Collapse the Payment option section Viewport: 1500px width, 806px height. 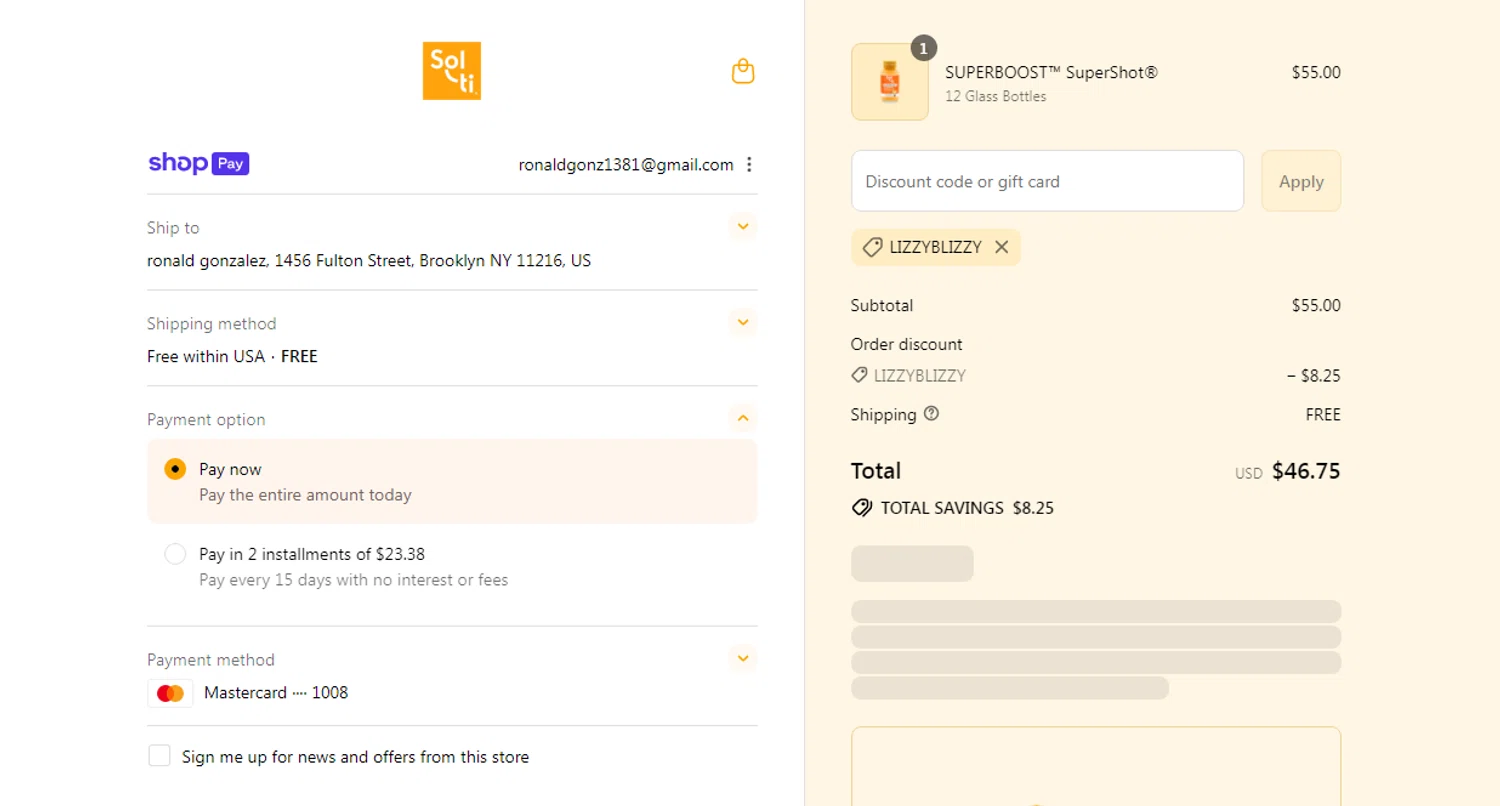click(743, 419)
